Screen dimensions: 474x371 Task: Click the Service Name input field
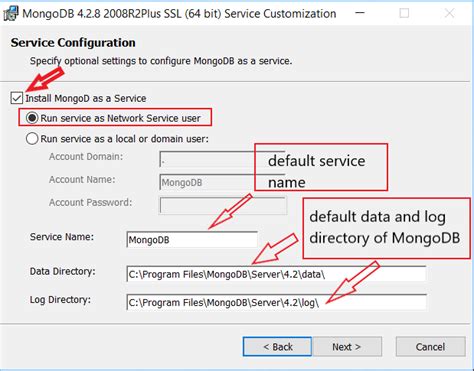pos(192,239)
